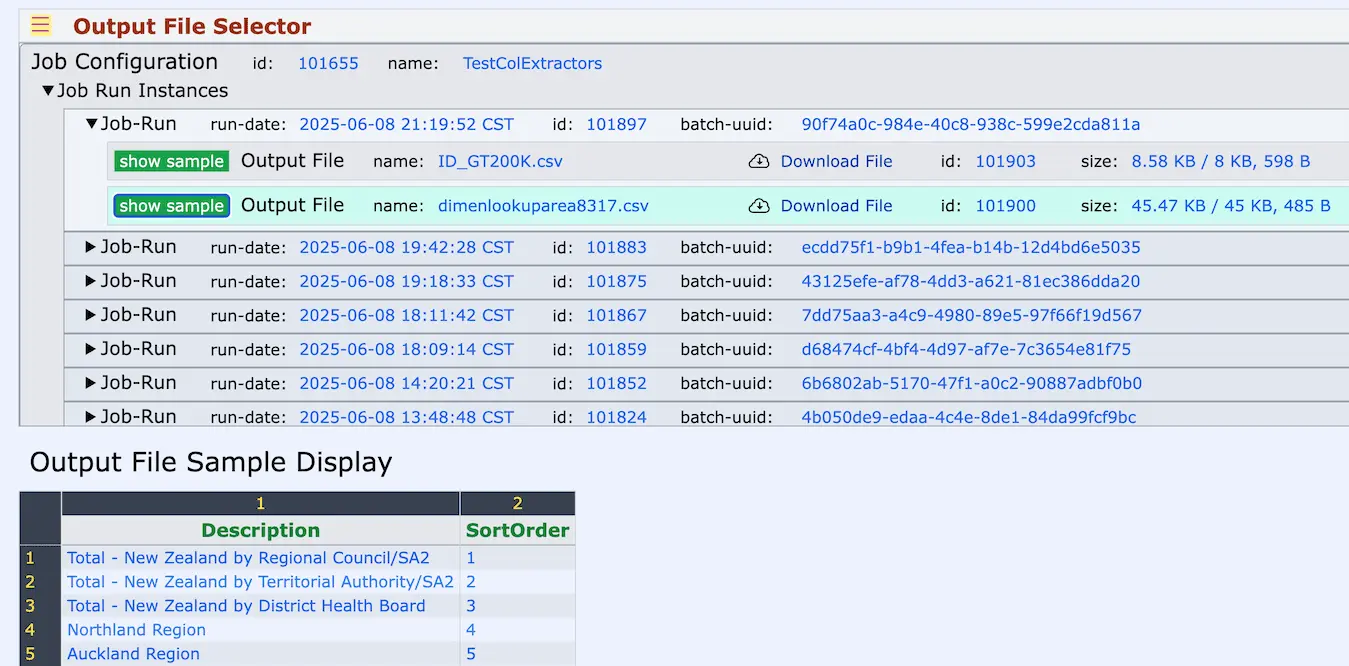This screenshot has height=666, width=1349.
Task: Select the SortOrder column header
Action: (517, 530)
